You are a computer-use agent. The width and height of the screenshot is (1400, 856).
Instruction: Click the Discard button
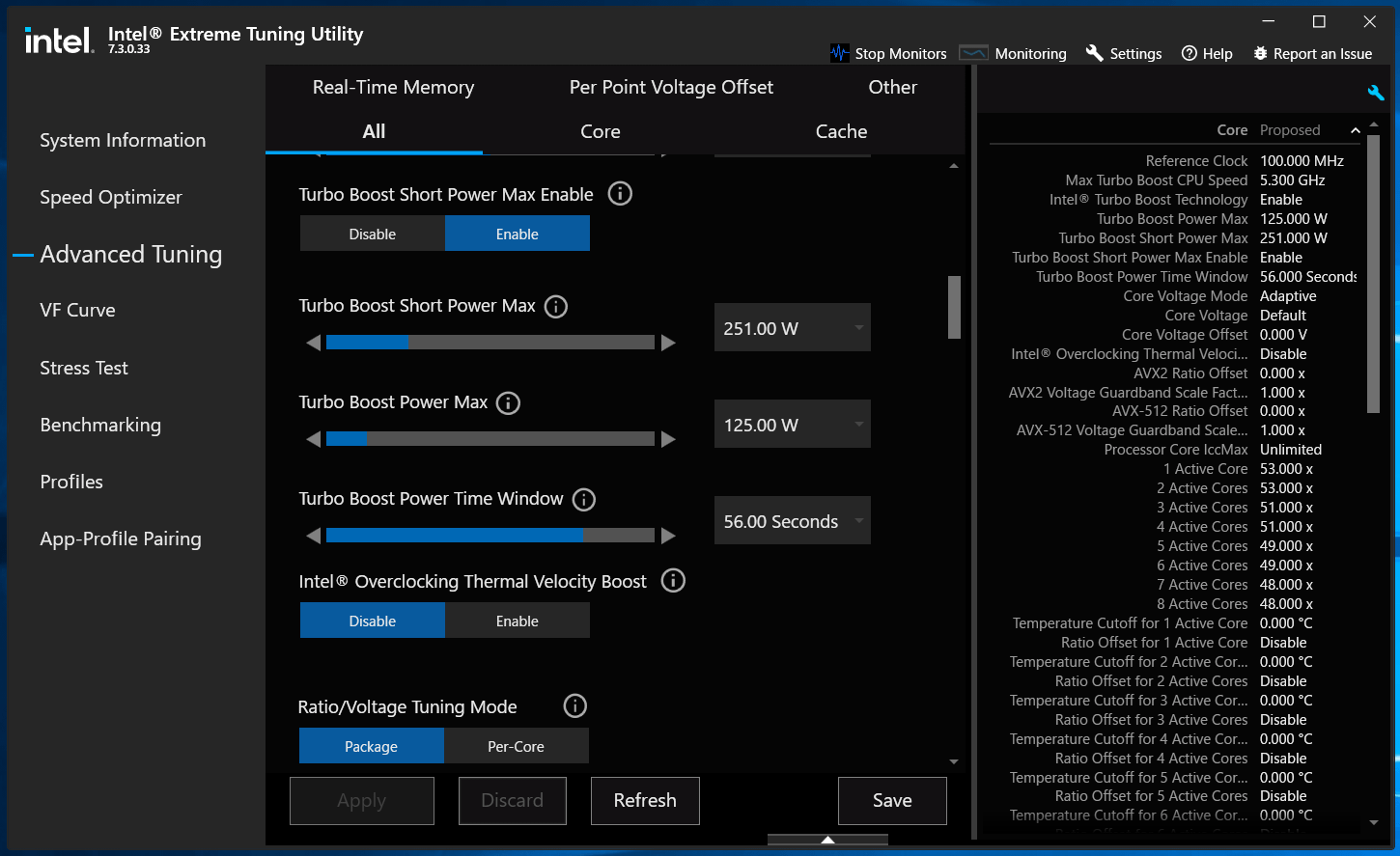(x=513, y=801)
